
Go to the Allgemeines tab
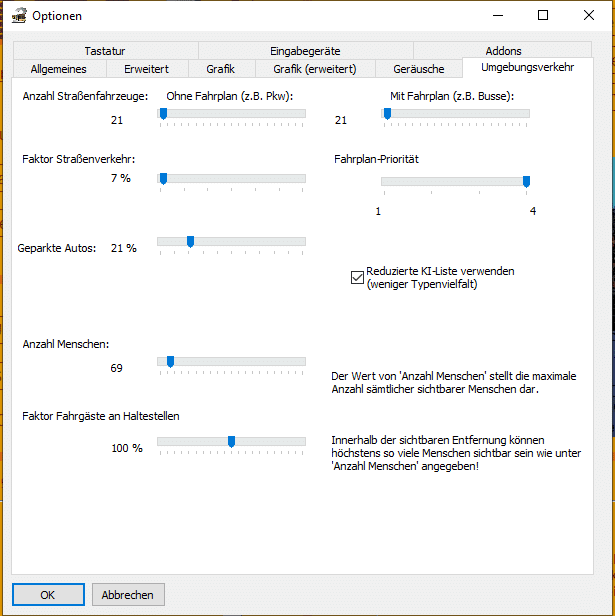coord(59,69)
